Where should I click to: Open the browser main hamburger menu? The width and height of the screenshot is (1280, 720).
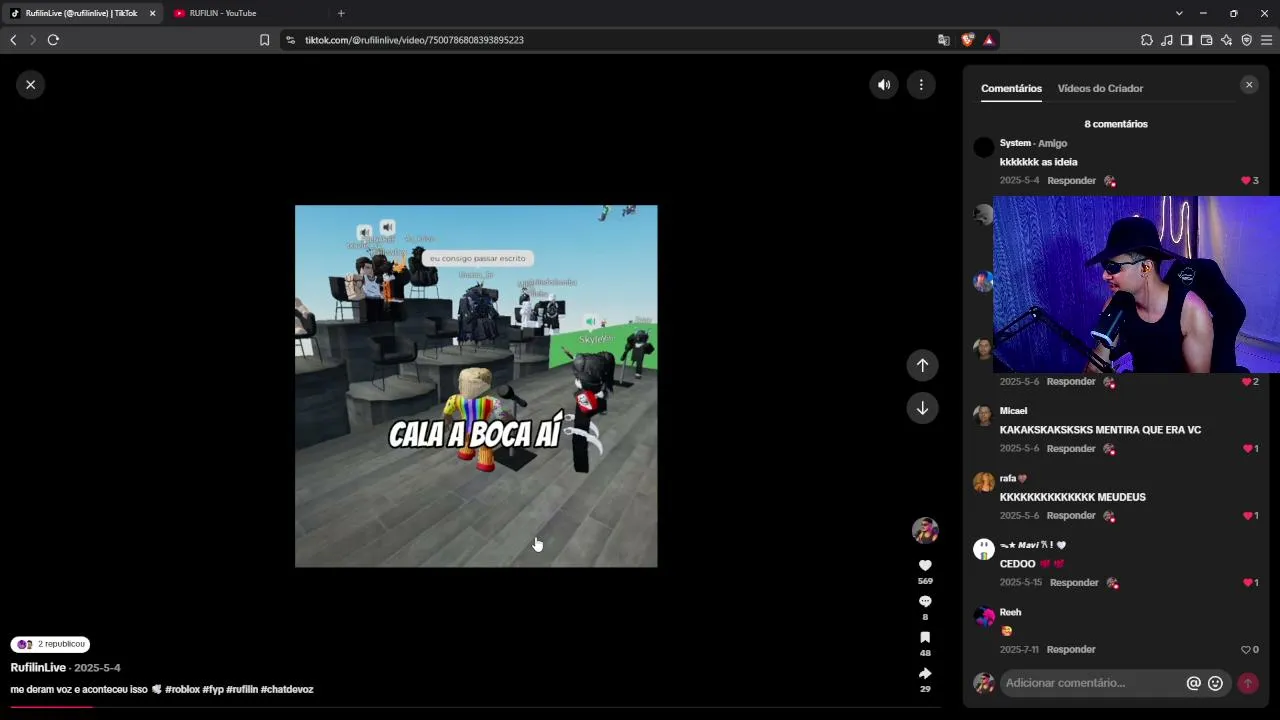pyautogui.click(x=1266, y=40)
